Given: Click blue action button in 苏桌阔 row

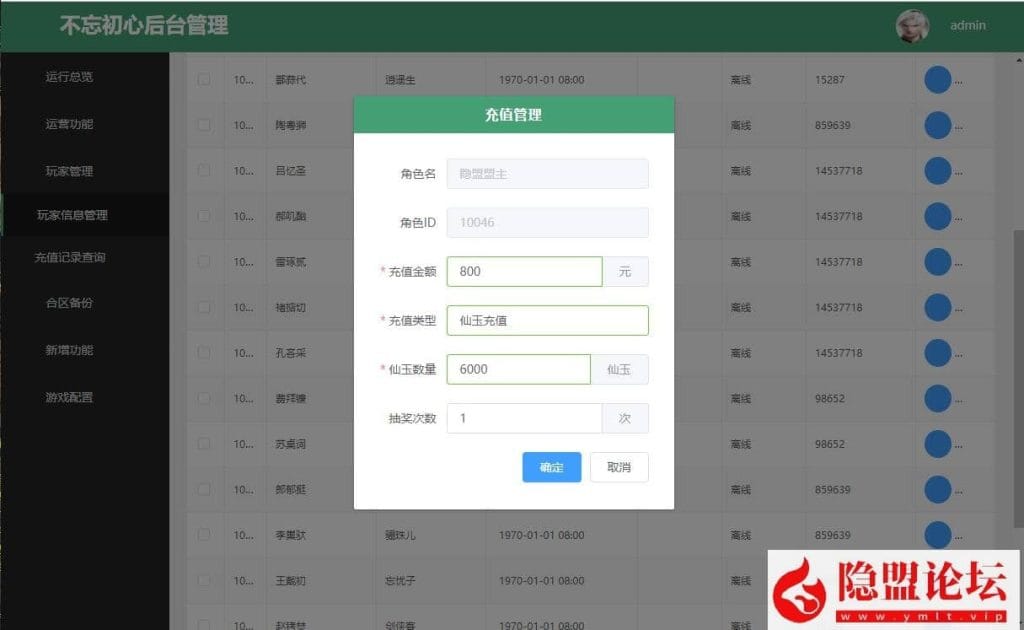Looking at the screenshot, I should pyautogui.click(x=937, y=444).
